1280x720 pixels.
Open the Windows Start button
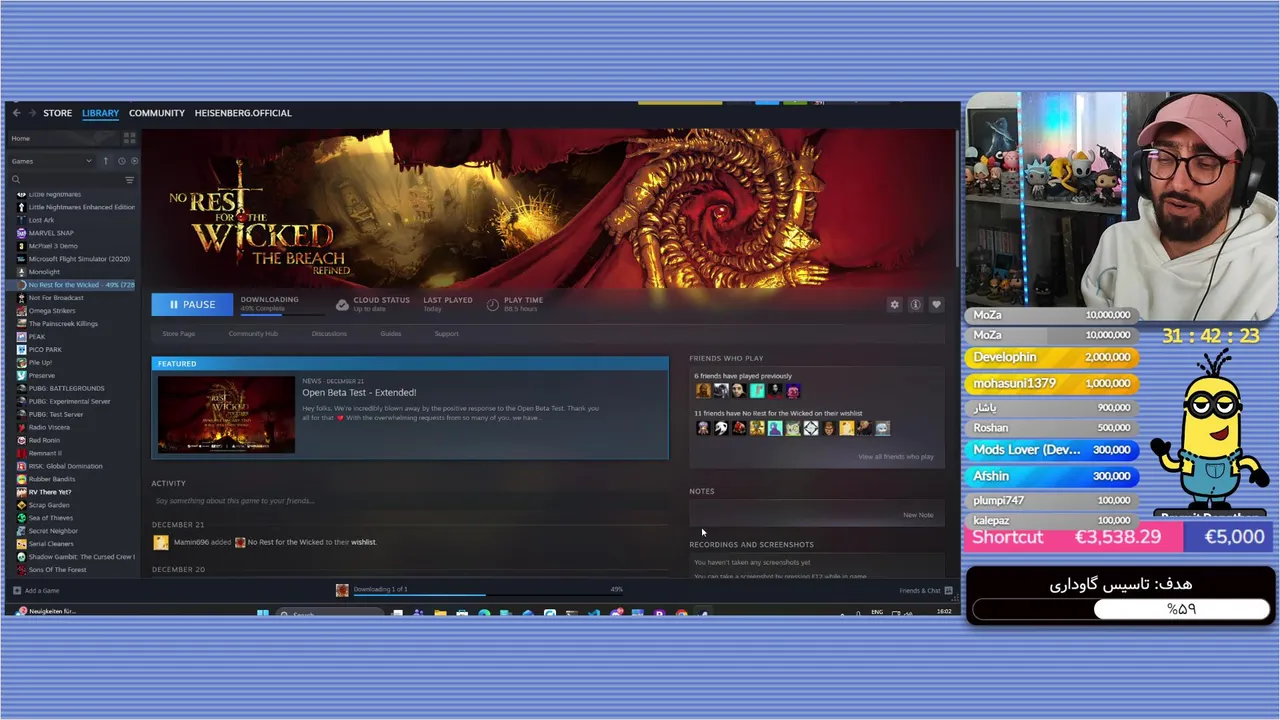tap(262, 613)
